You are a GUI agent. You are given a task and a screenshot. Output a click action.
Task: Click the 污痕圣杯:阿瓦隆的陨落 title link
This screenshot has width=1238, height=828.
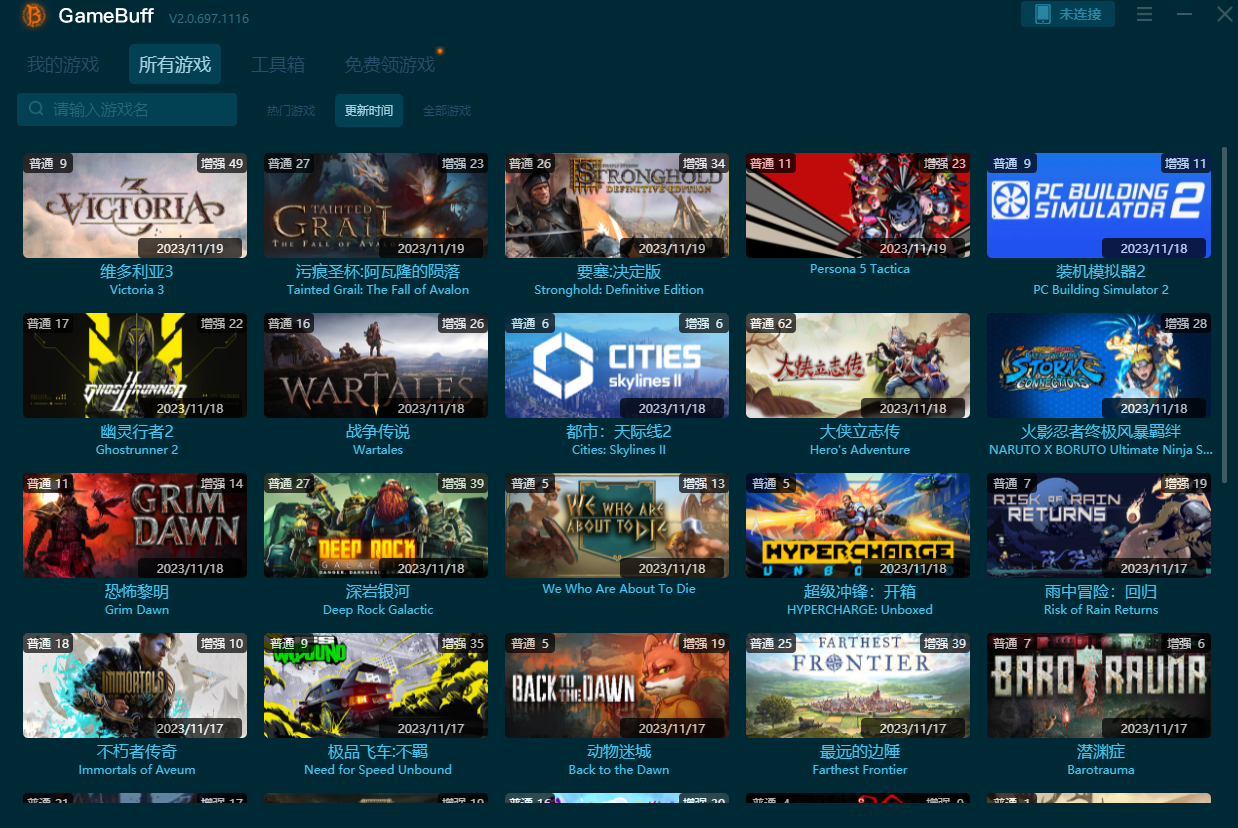pyautogui.click(x=378, y=271)
